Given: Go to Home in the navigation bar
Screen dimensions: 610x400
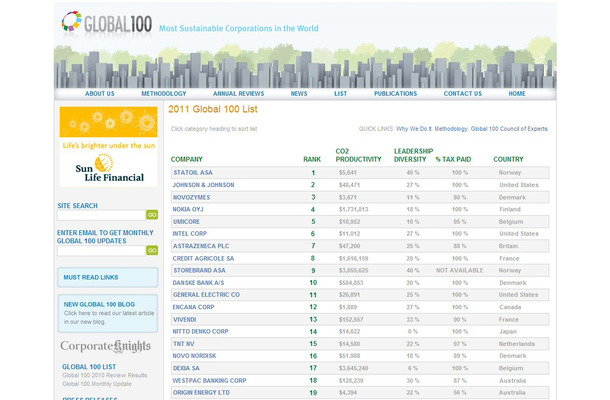Looking at the screenshot, I should coord(517,94).
